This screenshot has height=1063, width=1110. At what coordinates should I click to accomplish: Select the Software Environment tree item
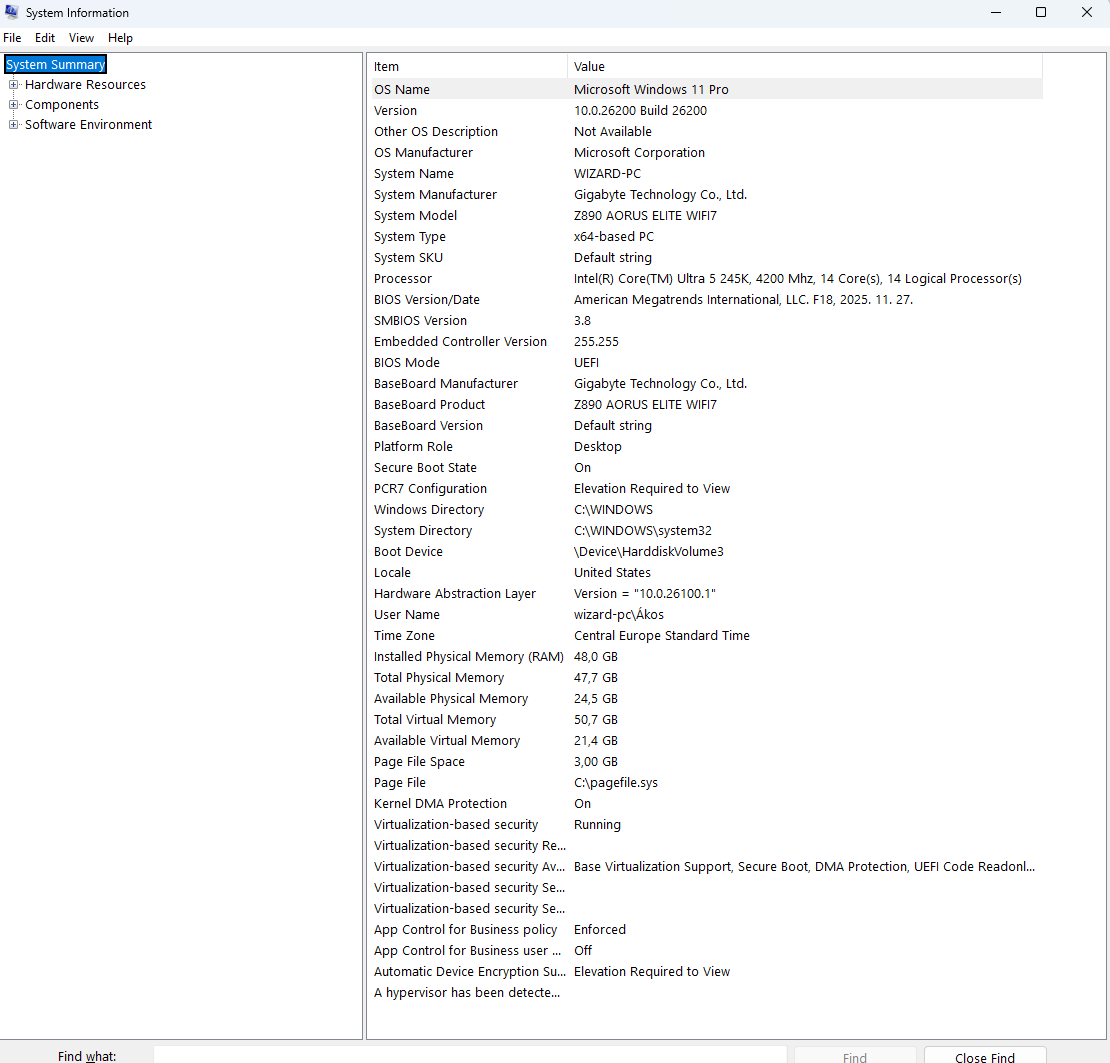[88, 125]
